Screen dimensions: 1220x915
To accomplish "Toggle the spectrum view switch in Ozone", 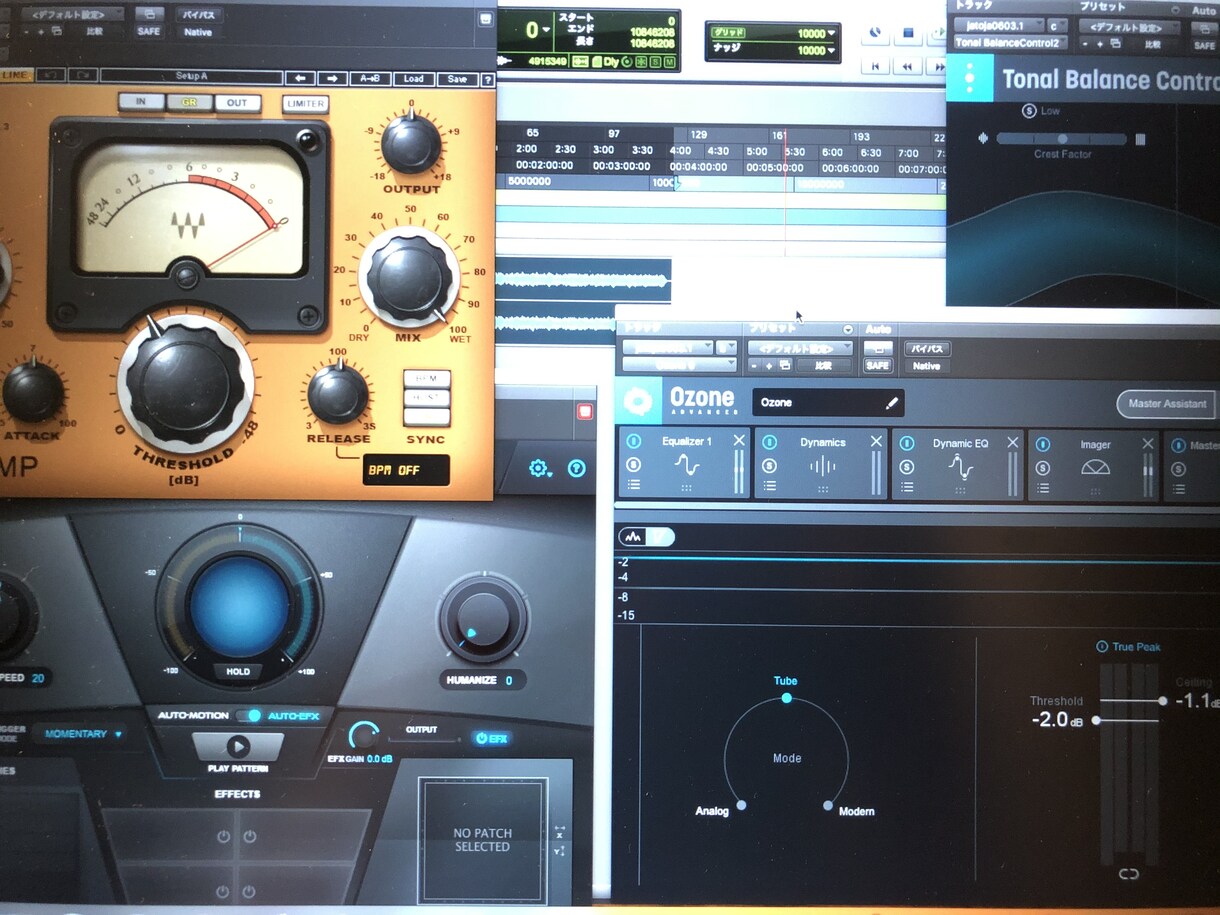I will pyautogui.click(x=646, y=537).
